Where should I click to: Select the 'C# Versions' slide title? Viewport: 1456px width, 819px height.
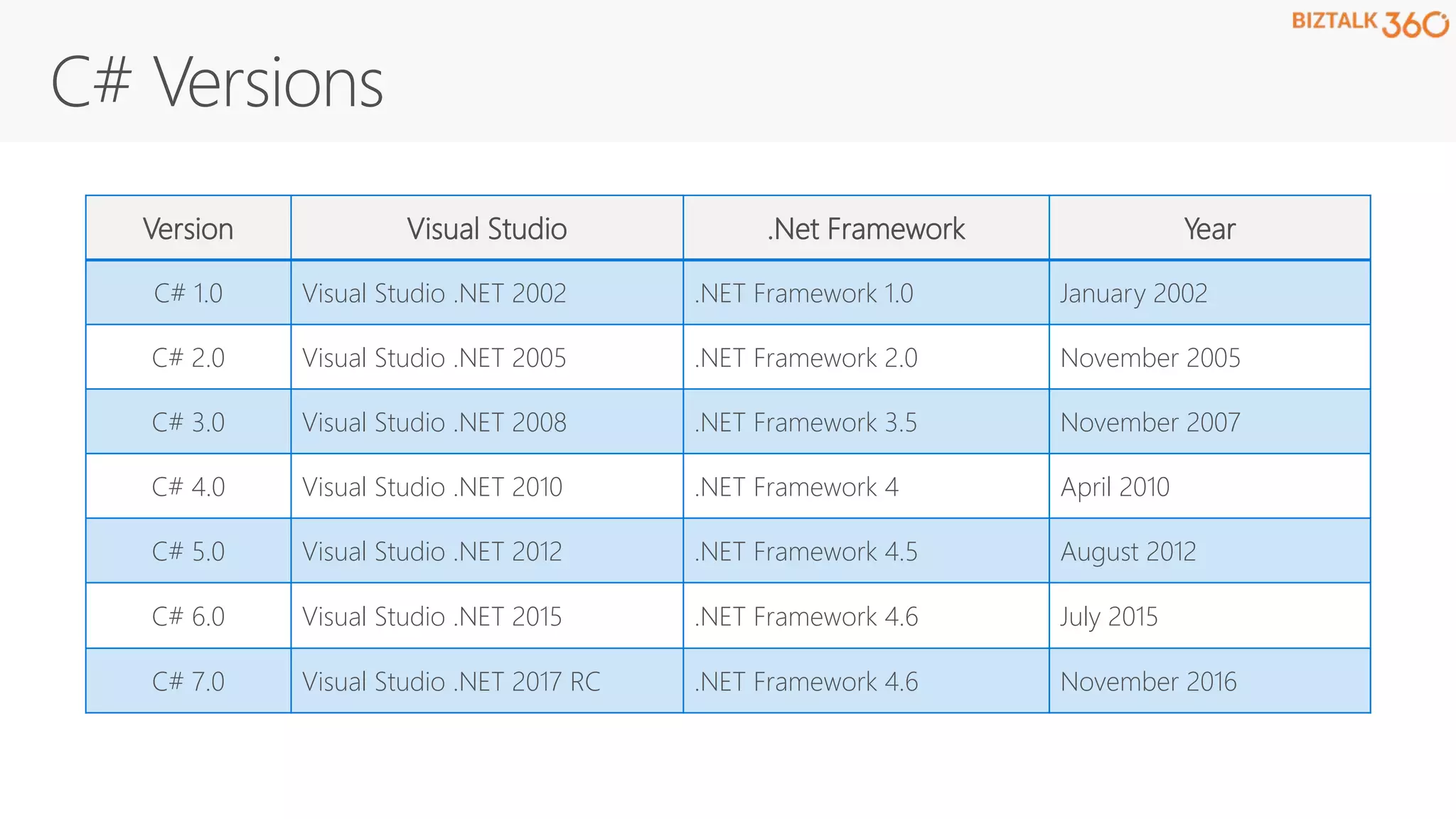[x=218, y=83]
